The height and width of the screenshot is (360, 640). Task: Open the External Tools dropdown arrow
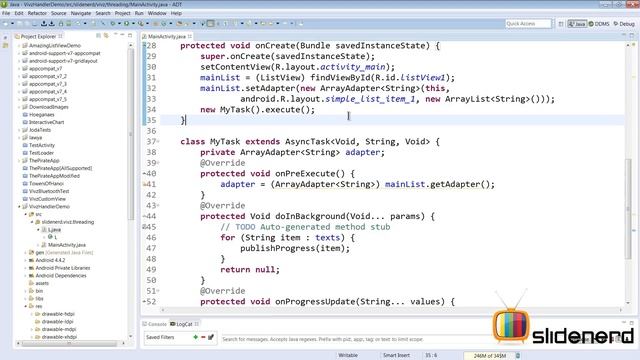(x=147, y=23)
